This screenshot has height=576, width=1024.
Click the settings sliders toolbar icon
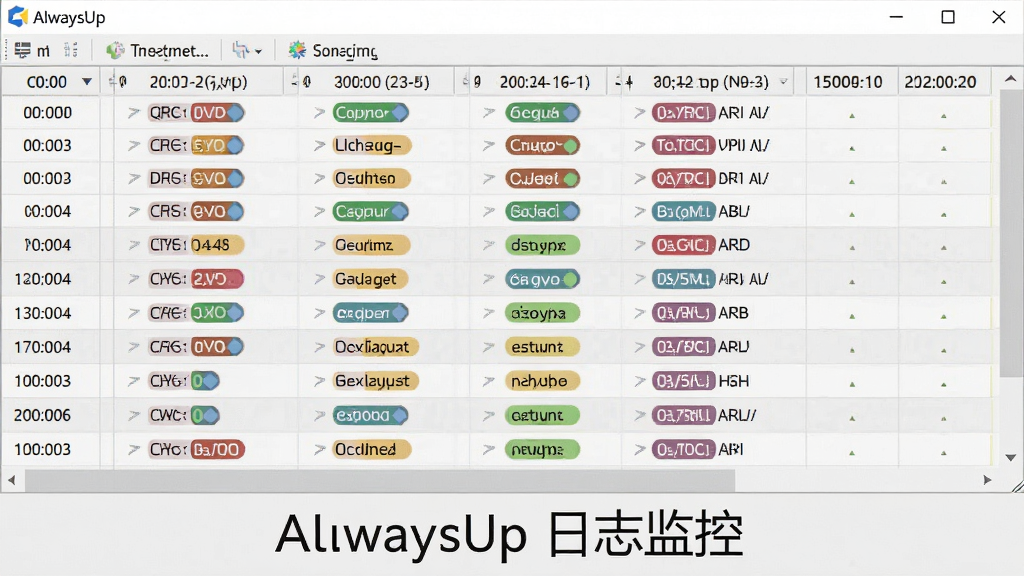[71, 50]
